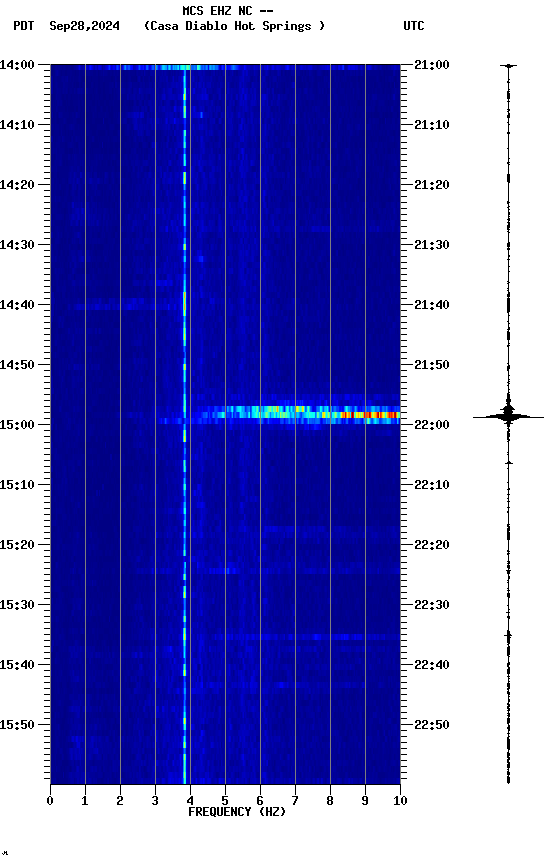Click the '21:30' UTC time label

(x=432, y=245)
